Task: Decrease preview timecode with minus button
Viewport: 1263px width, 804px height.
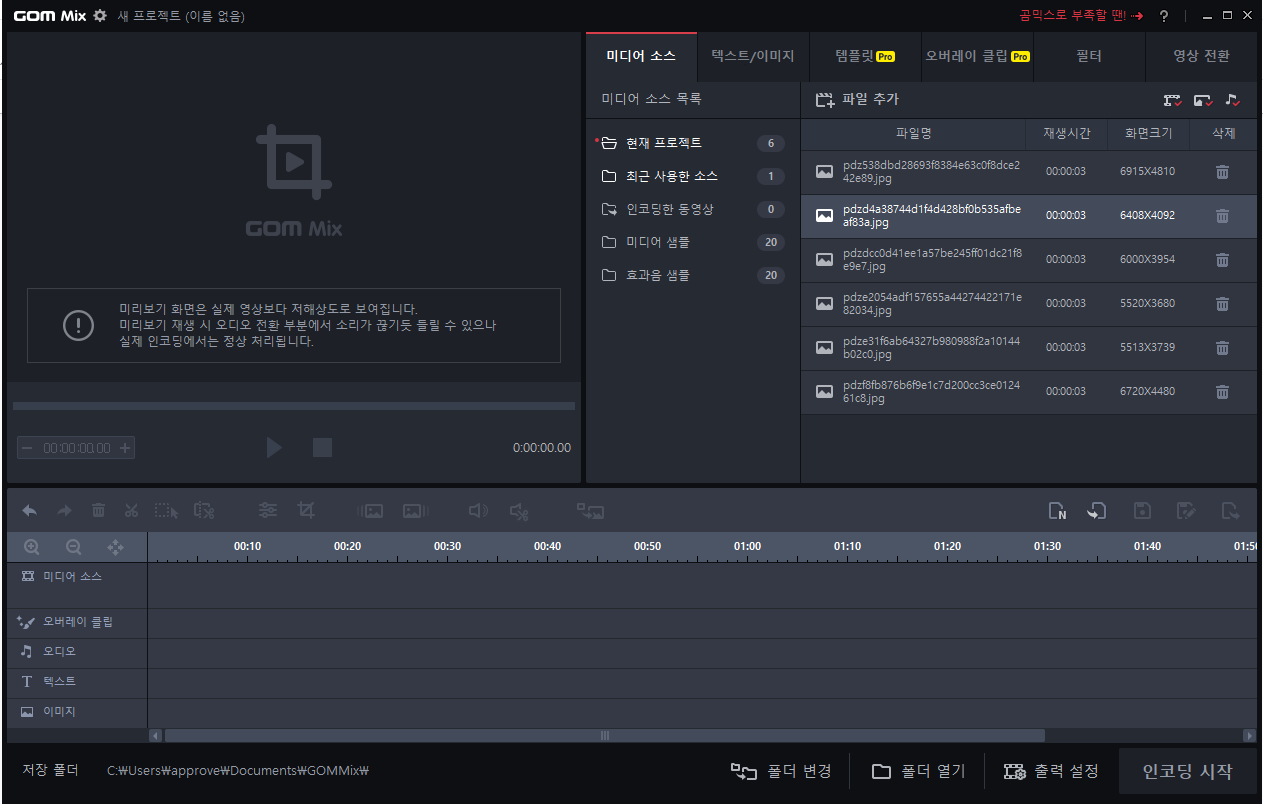Action: (27, 448)
